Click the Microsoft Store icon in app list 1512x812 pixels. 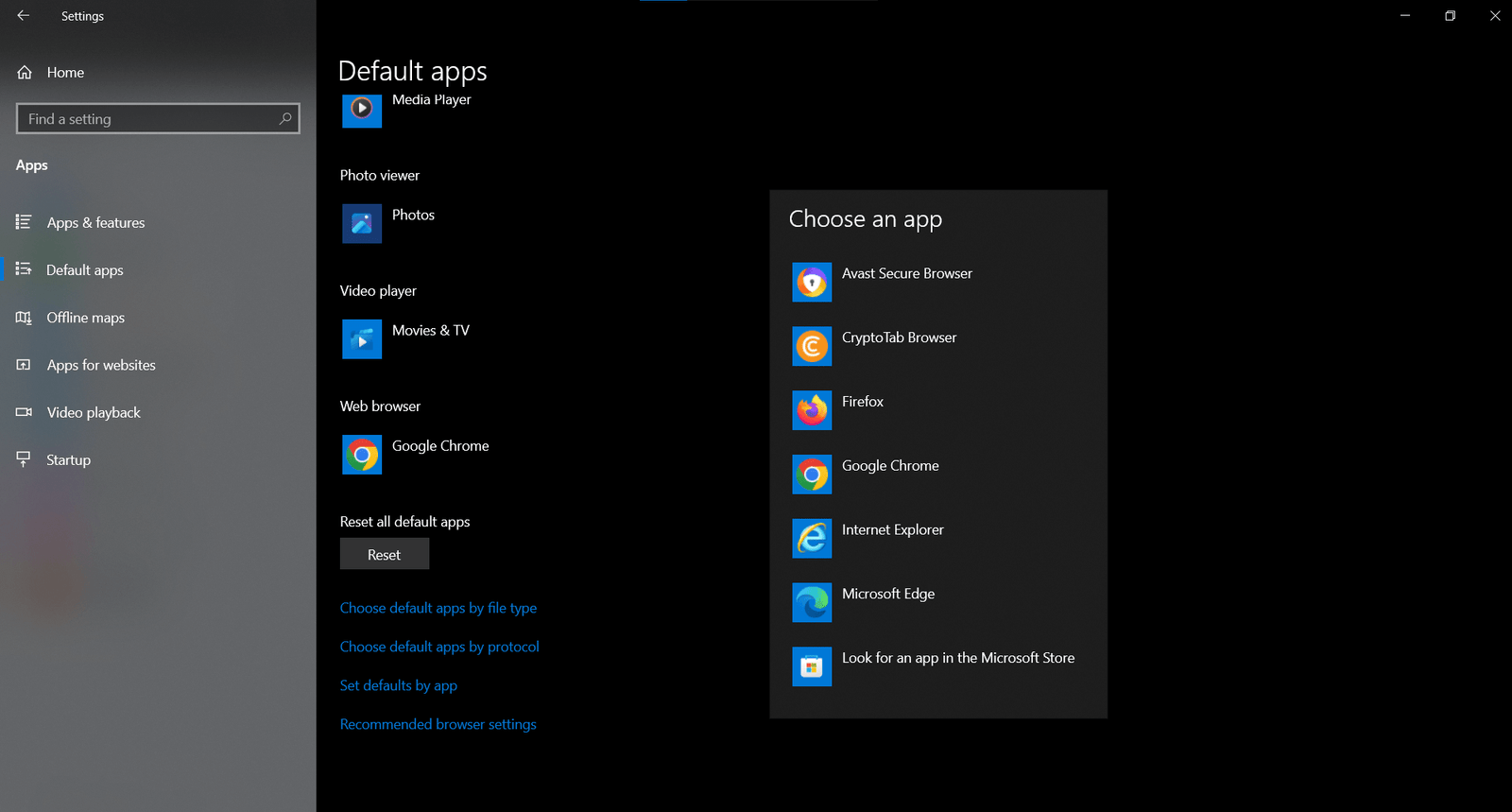coord(812,666)
